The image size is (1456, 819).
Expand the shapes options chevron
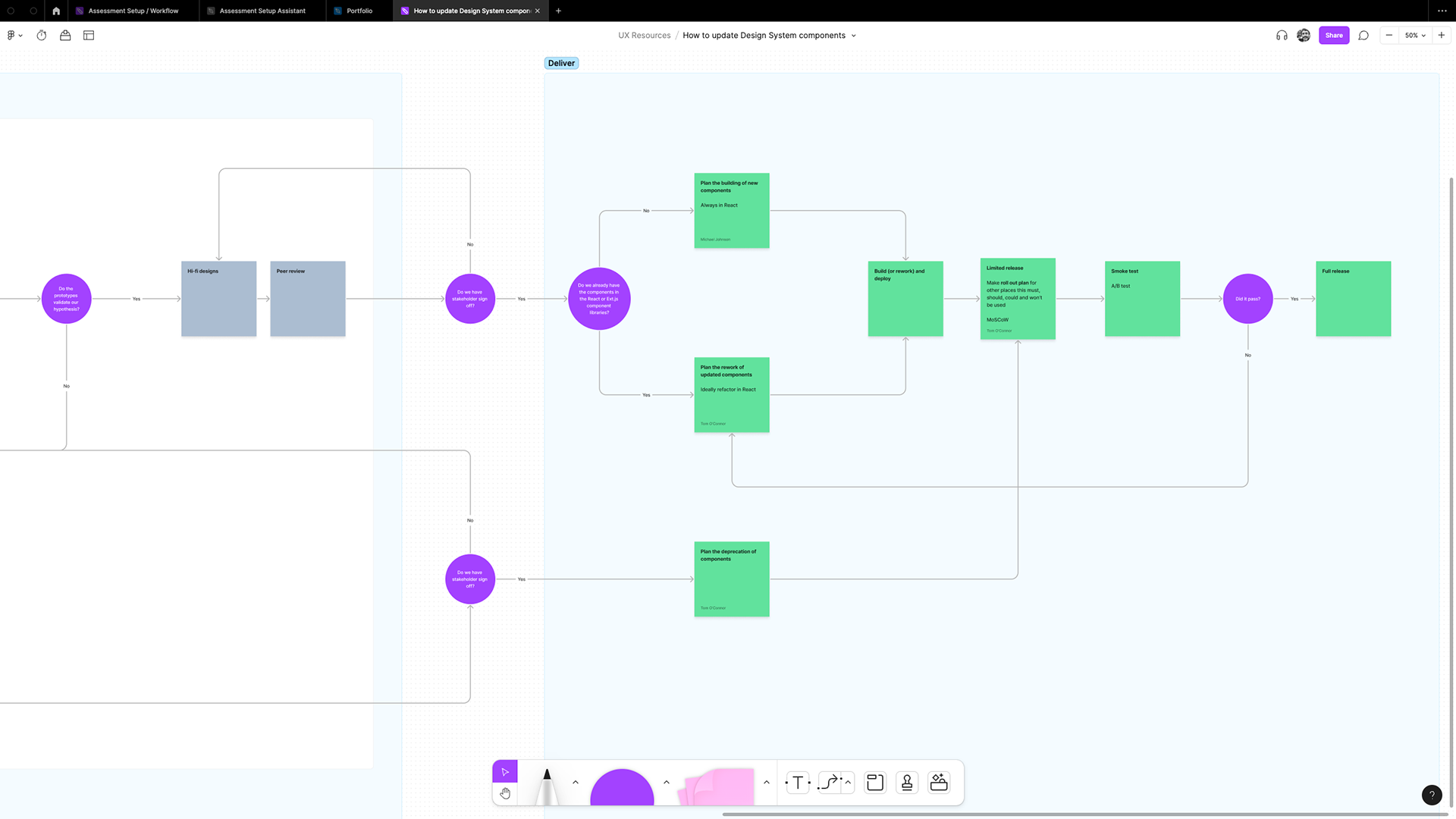[x=667, y=783]
